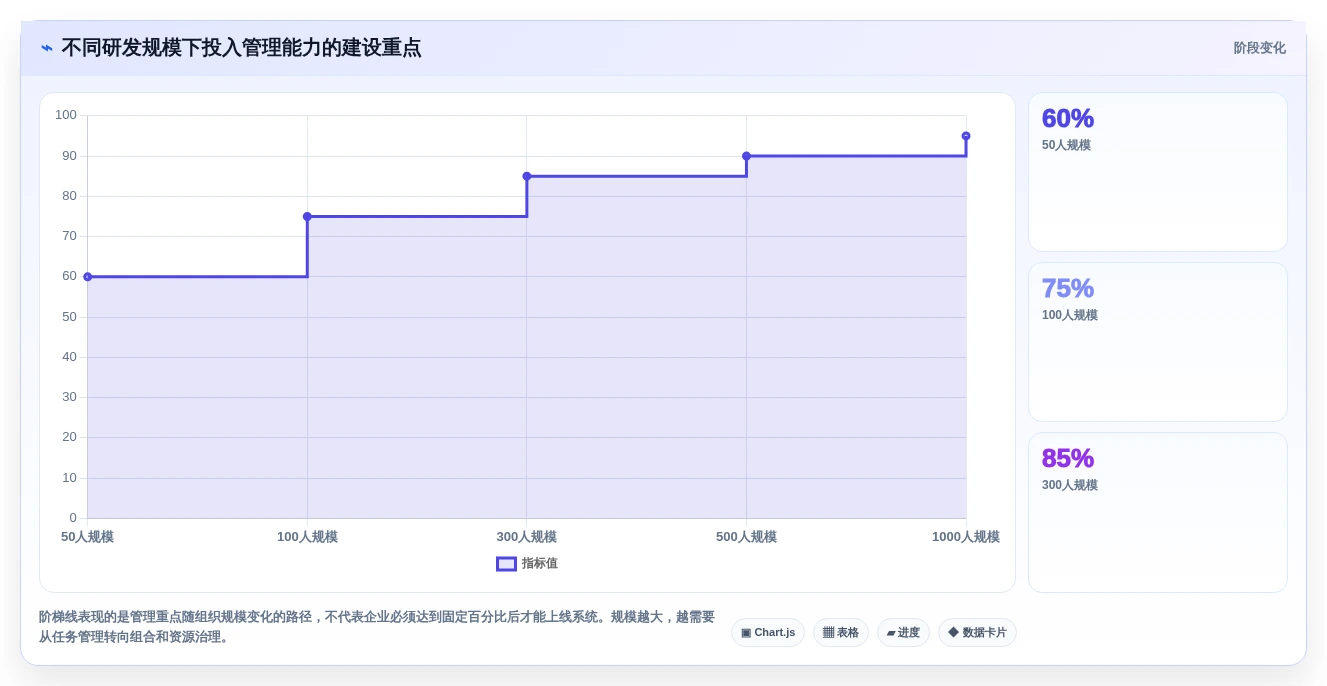Click the blue icon beside the title
1327x686 pixels.
tap(47, 48)
